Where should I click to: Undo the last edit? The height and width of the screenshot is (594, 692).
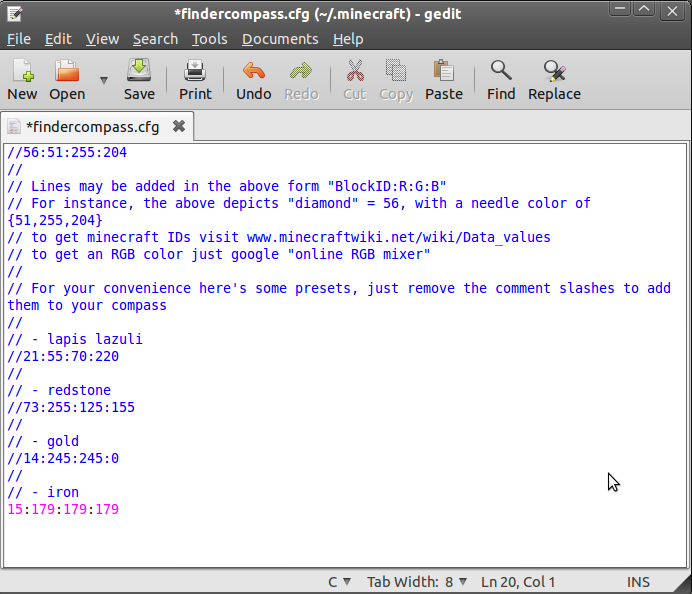pyautogui.click(x=254, y=71)
